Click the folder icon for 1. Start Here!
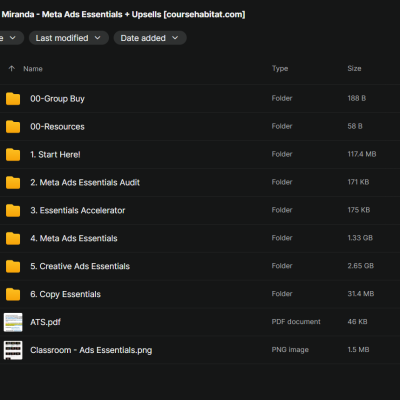 click(x=13, y=155)
